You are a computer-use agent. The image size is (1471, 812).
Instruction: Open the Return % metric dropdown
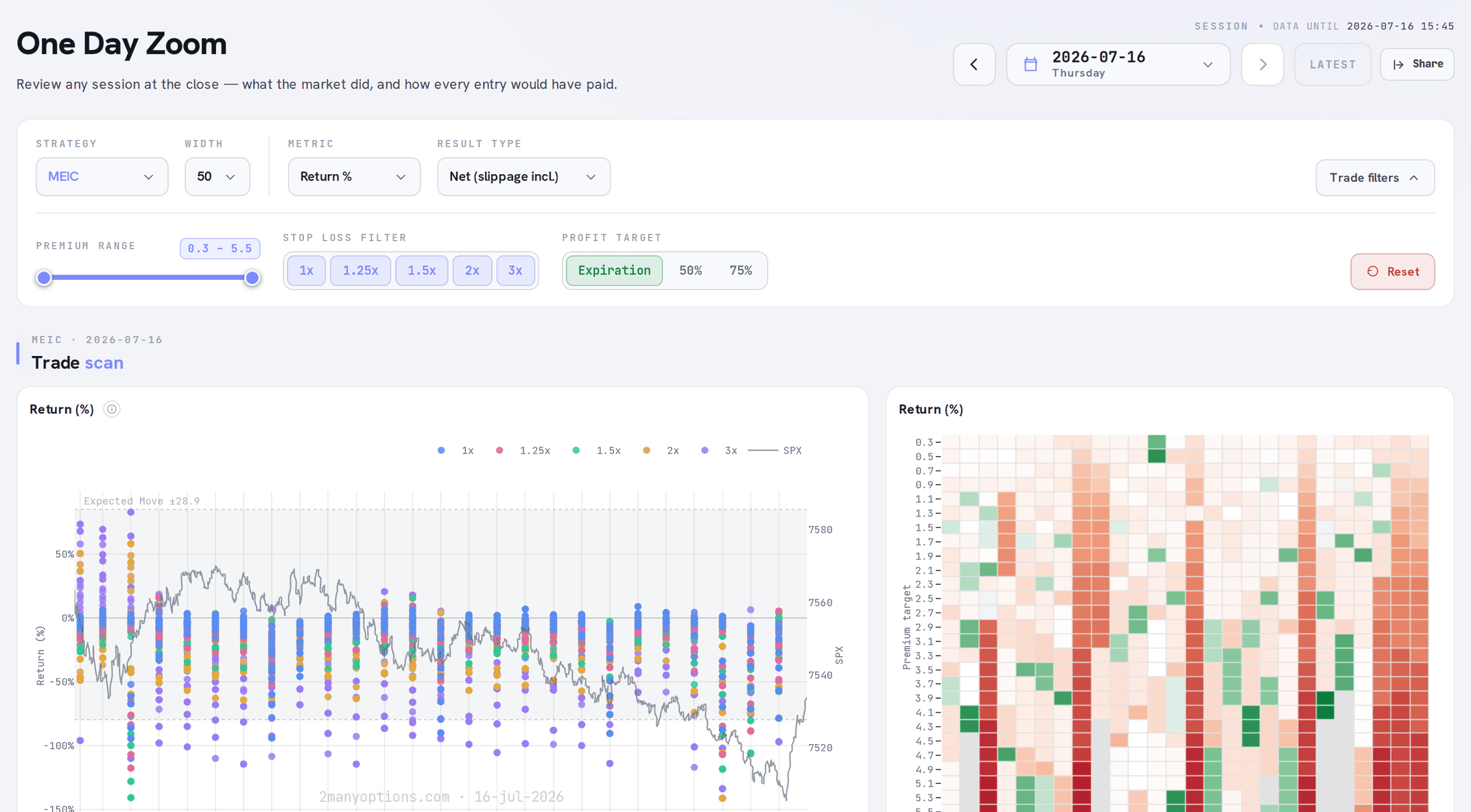coord(354,177)
